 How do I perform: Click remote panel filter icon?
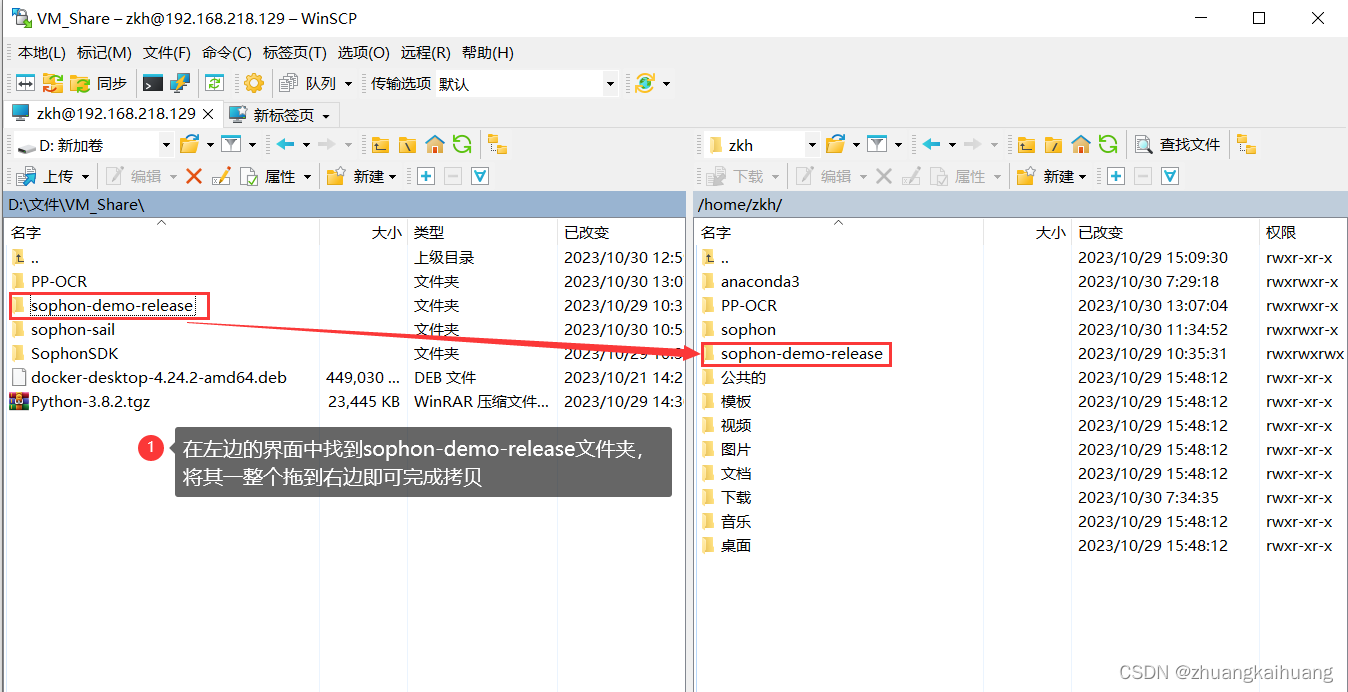[877, 145]
